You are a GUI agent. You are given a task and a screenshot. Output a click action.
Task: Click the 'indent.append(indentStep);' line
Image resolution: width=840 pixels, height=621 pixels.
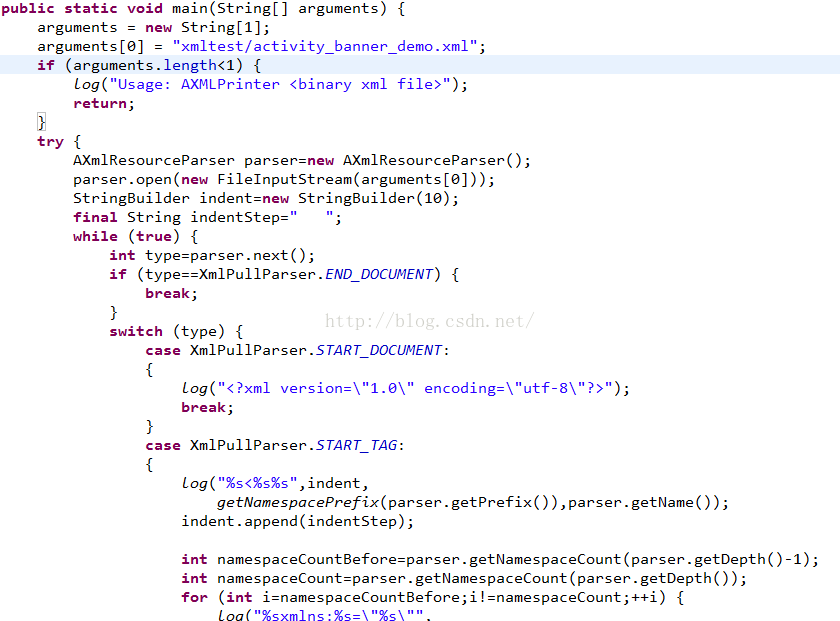click(297, 521)
